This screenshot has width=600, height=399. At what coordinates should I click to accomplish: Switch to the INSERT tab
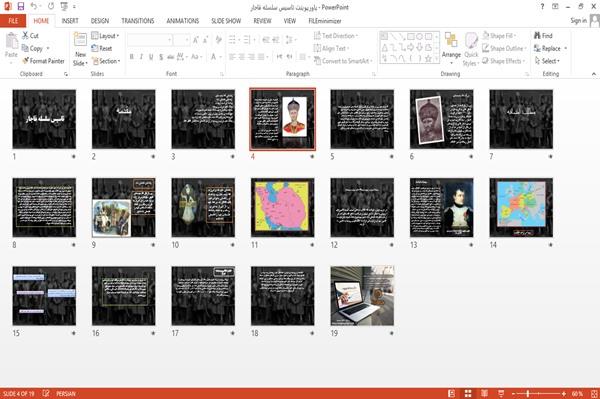click(x=70, y=21)
